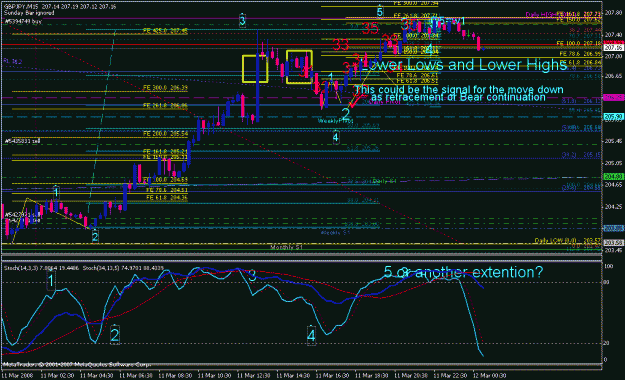Select the #5405831 sell order label
The height and width of the screenshot is (380, 625).
(22, 141)
